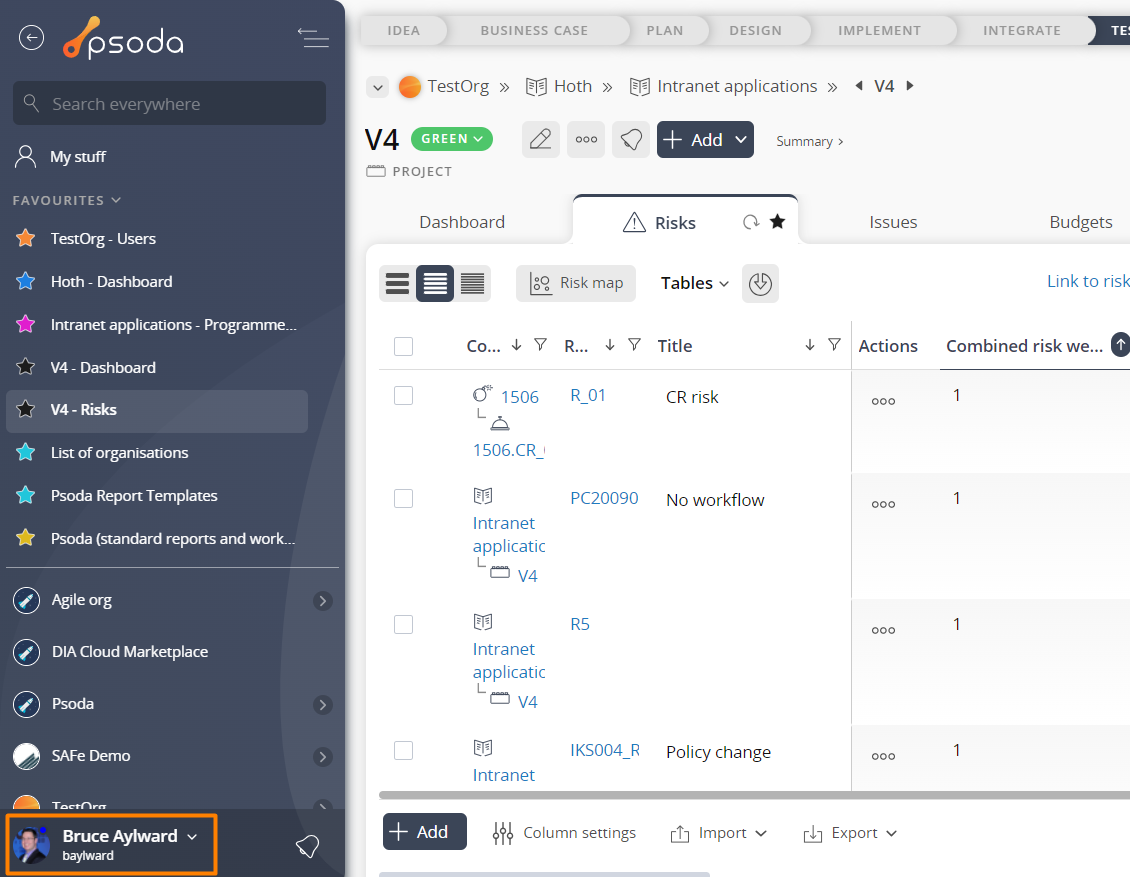Tick the select-all checkbox in the table header

point(404,347)
